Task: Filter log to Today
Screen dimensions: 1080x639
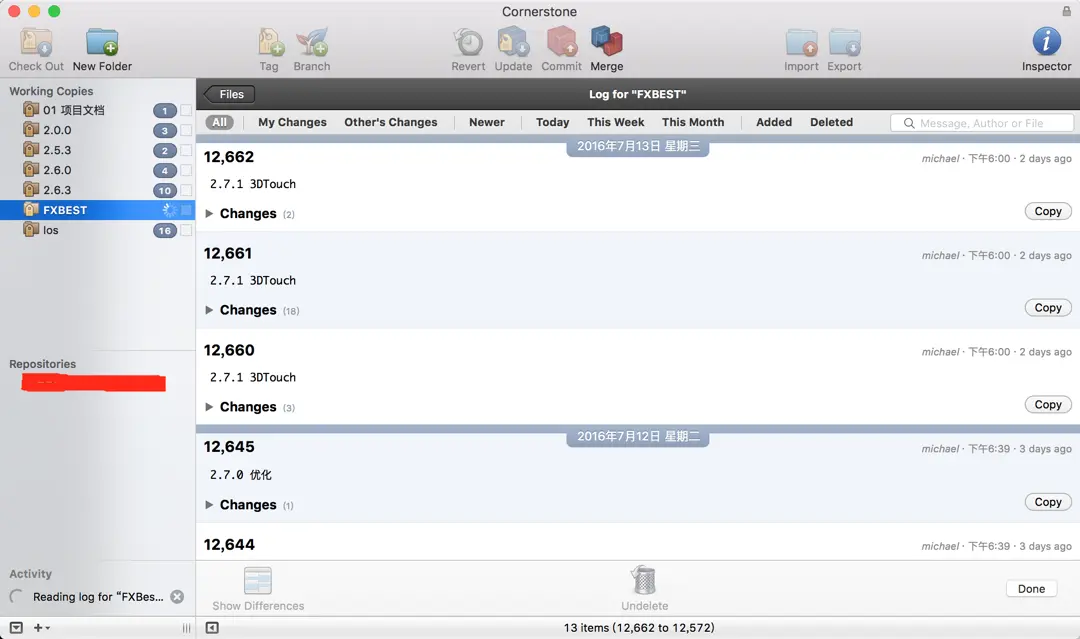Action: click(552, 123)
